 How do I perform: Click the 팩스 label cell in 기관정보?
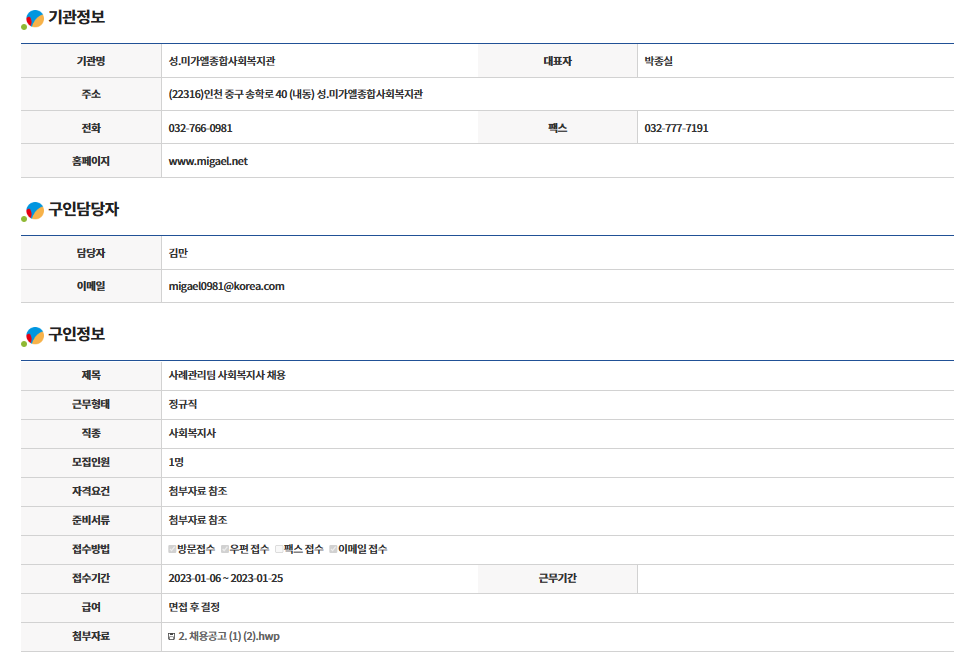tap(557, 128)
